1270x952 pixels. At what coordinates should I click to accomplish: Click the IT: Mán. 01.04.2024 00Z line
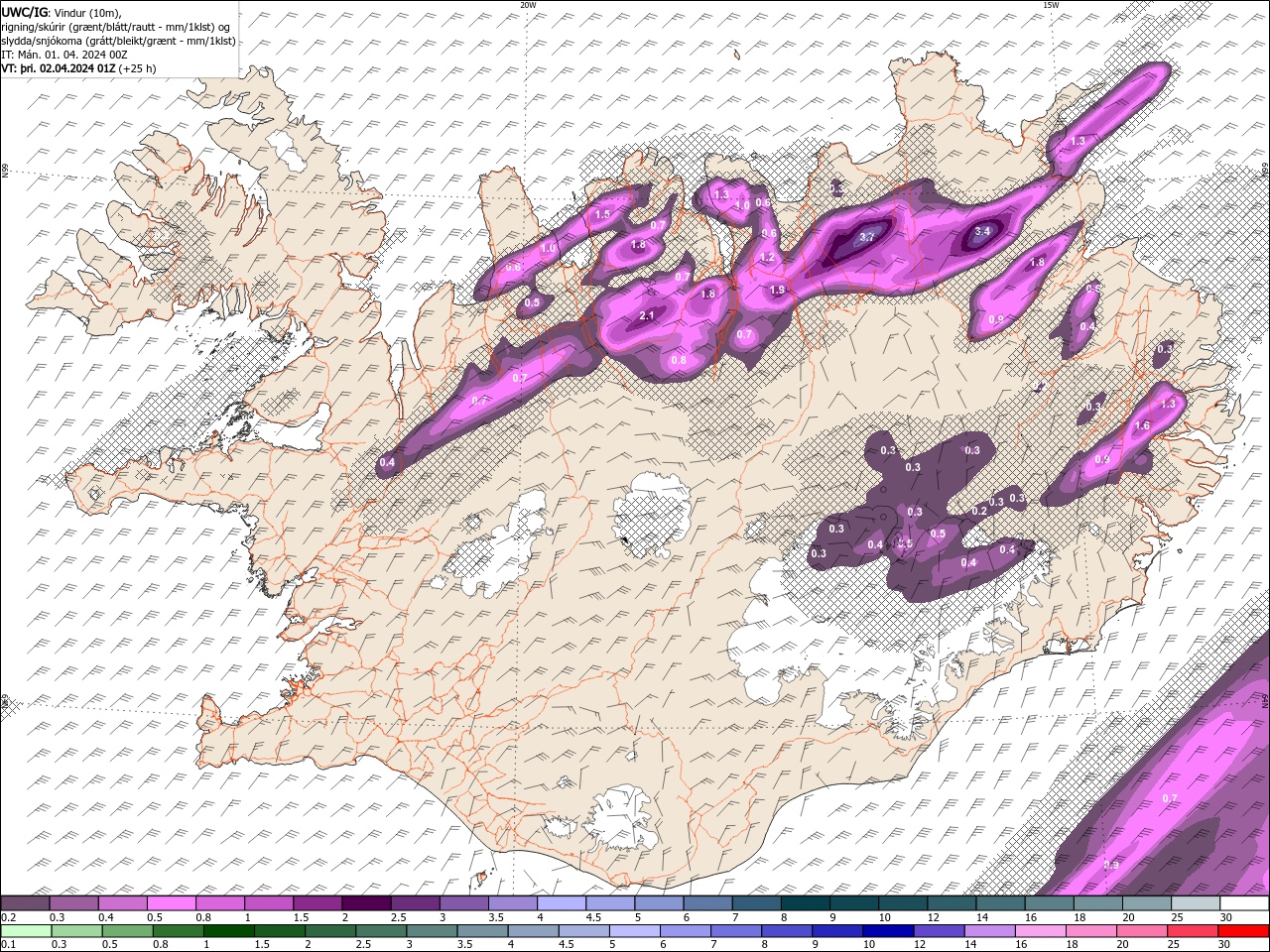(65, 55)
